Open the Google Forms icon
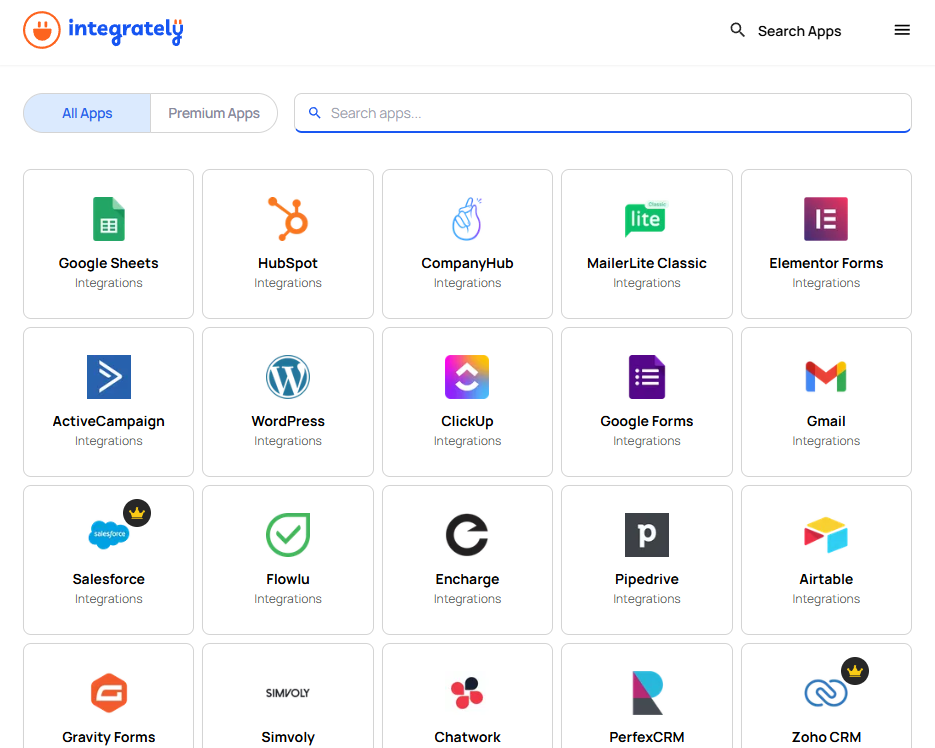Viewport: 935px width, 748px height. click(x=646, y=377)
